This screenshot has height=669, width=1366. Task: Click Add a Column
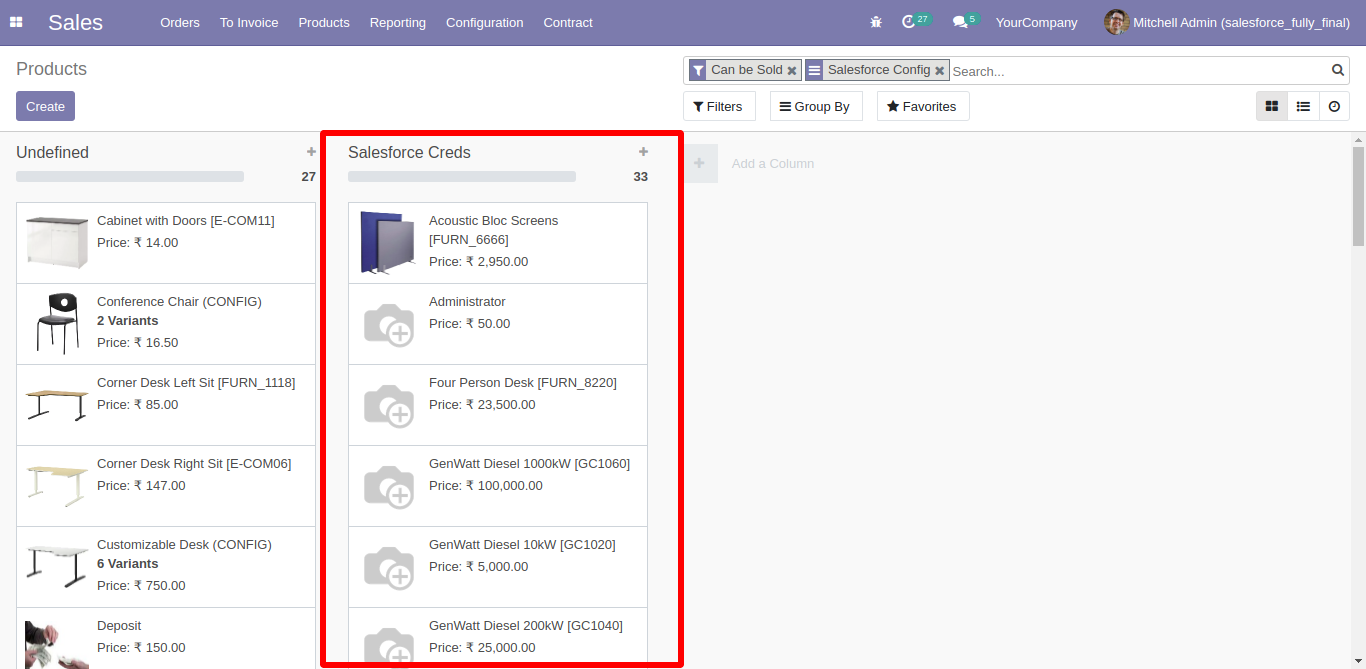click(773, 164)
